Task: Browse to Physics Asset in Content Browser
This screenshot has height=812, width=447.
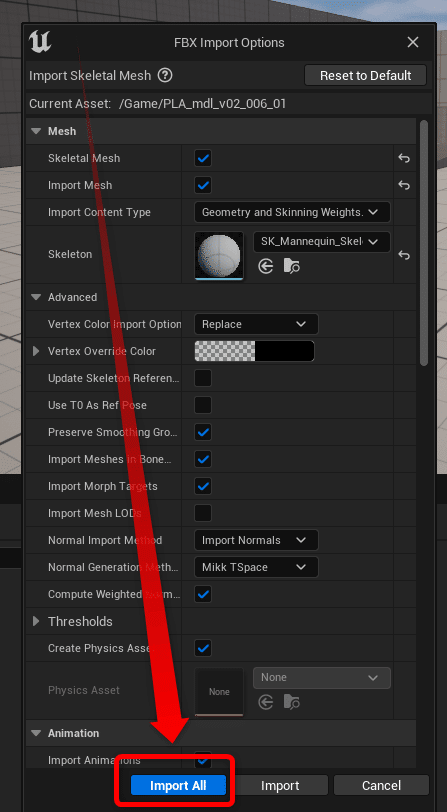Action: coord(292,702)
